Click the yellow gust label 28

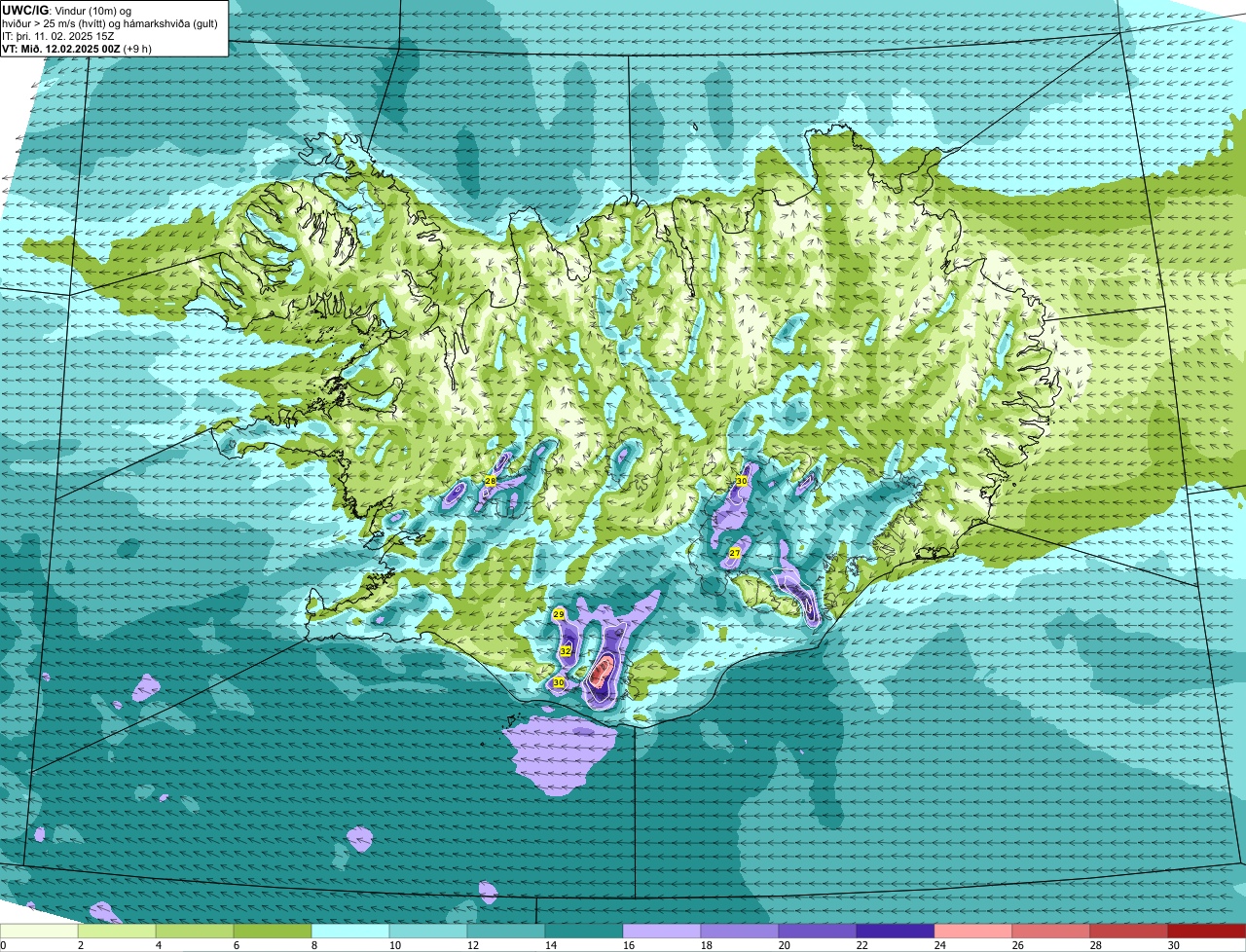[491, 481]
